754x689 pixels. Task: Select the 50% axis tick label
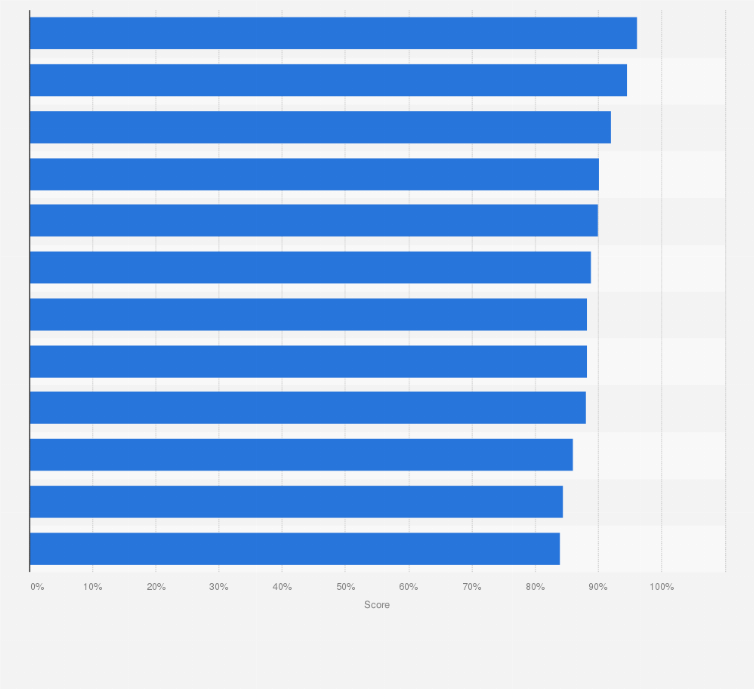pos(345,586)
